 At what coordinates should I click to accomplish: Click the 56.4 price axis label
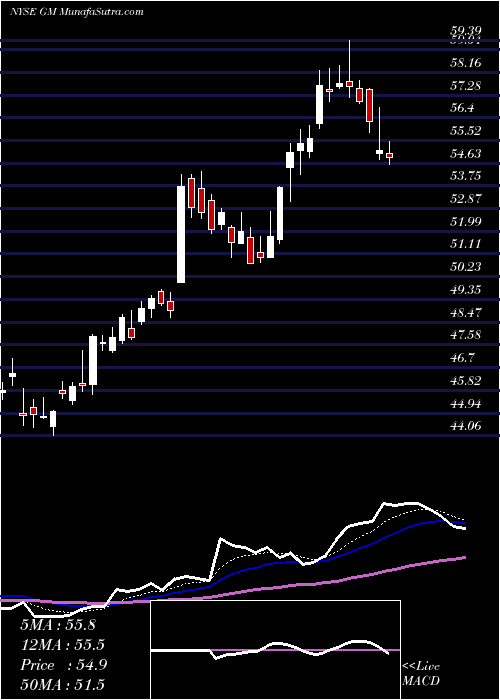[x=463, y=108]
